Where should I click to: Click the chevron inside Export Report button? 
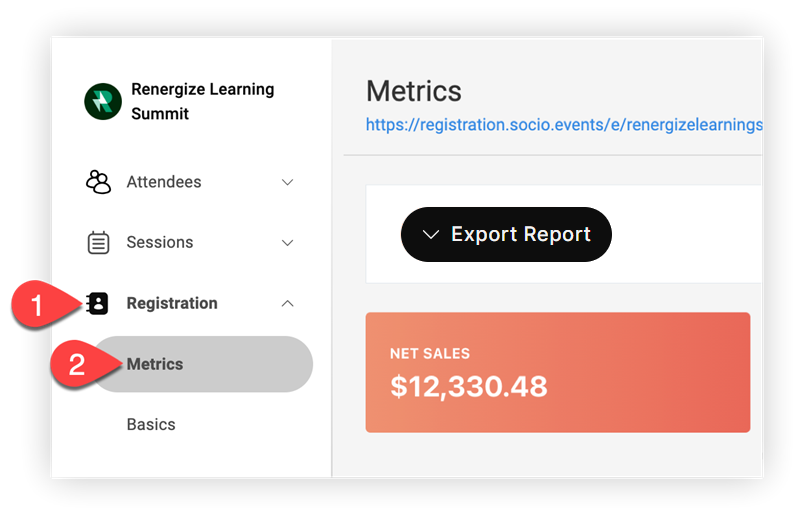431,234
